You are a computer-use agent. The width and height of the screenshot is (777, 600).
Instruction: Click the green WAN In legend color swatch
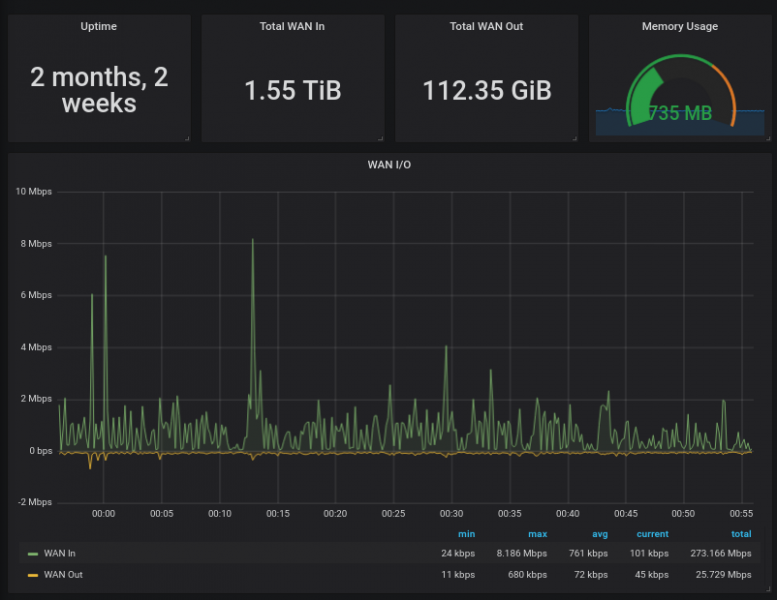pyautogui.click(x=33, y=553)
